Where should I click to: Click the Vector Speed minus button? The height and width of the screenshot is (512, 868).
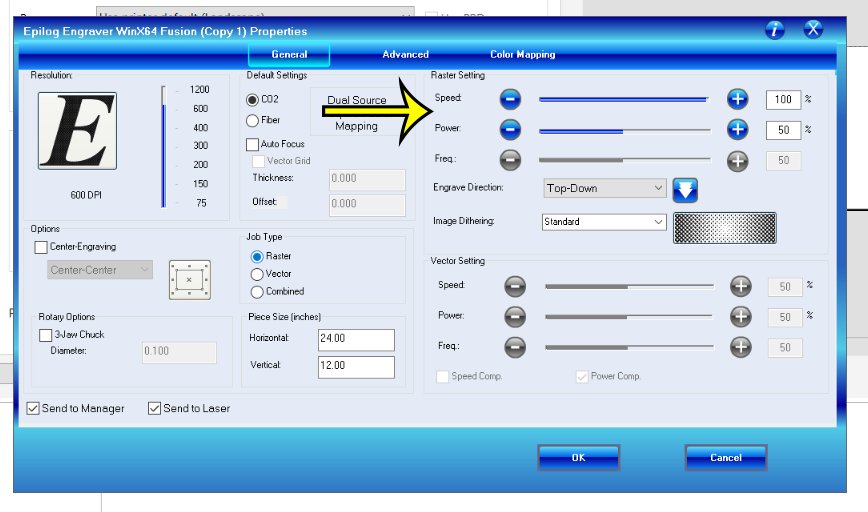tap(515, 286)
